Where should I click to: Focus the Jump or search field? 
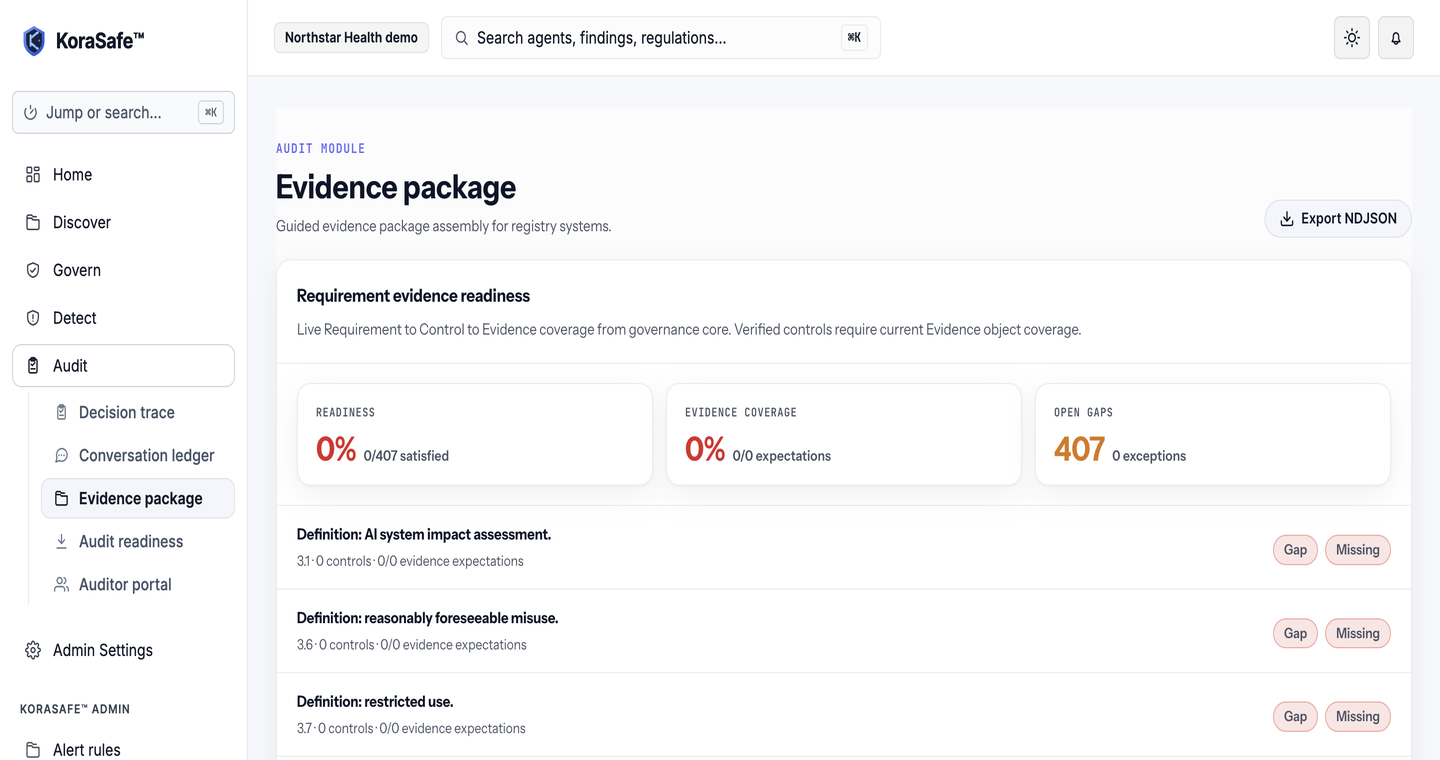pyautogui.click(x=123, y=113)
